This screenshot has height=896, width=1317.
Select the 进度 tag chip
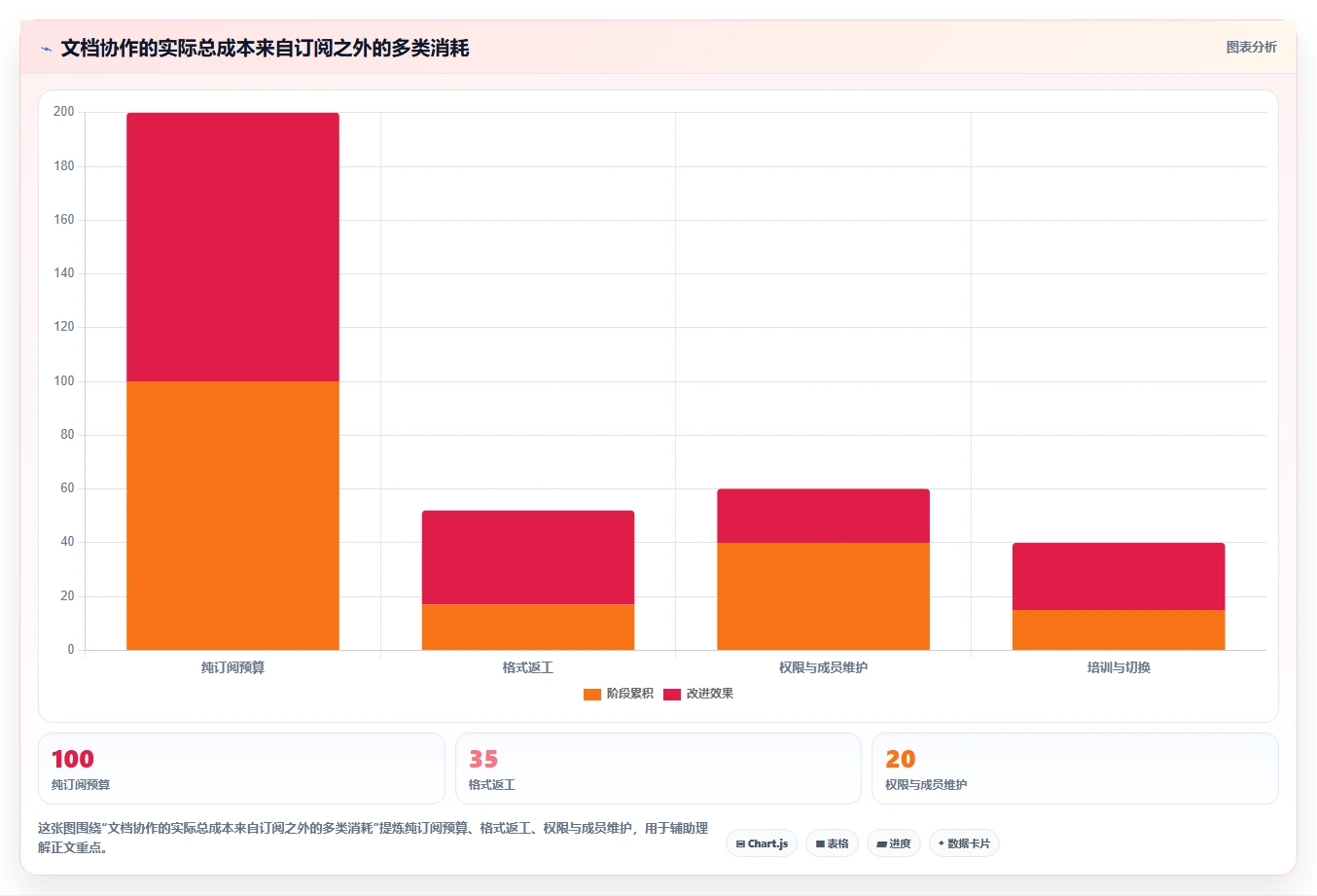894,843
